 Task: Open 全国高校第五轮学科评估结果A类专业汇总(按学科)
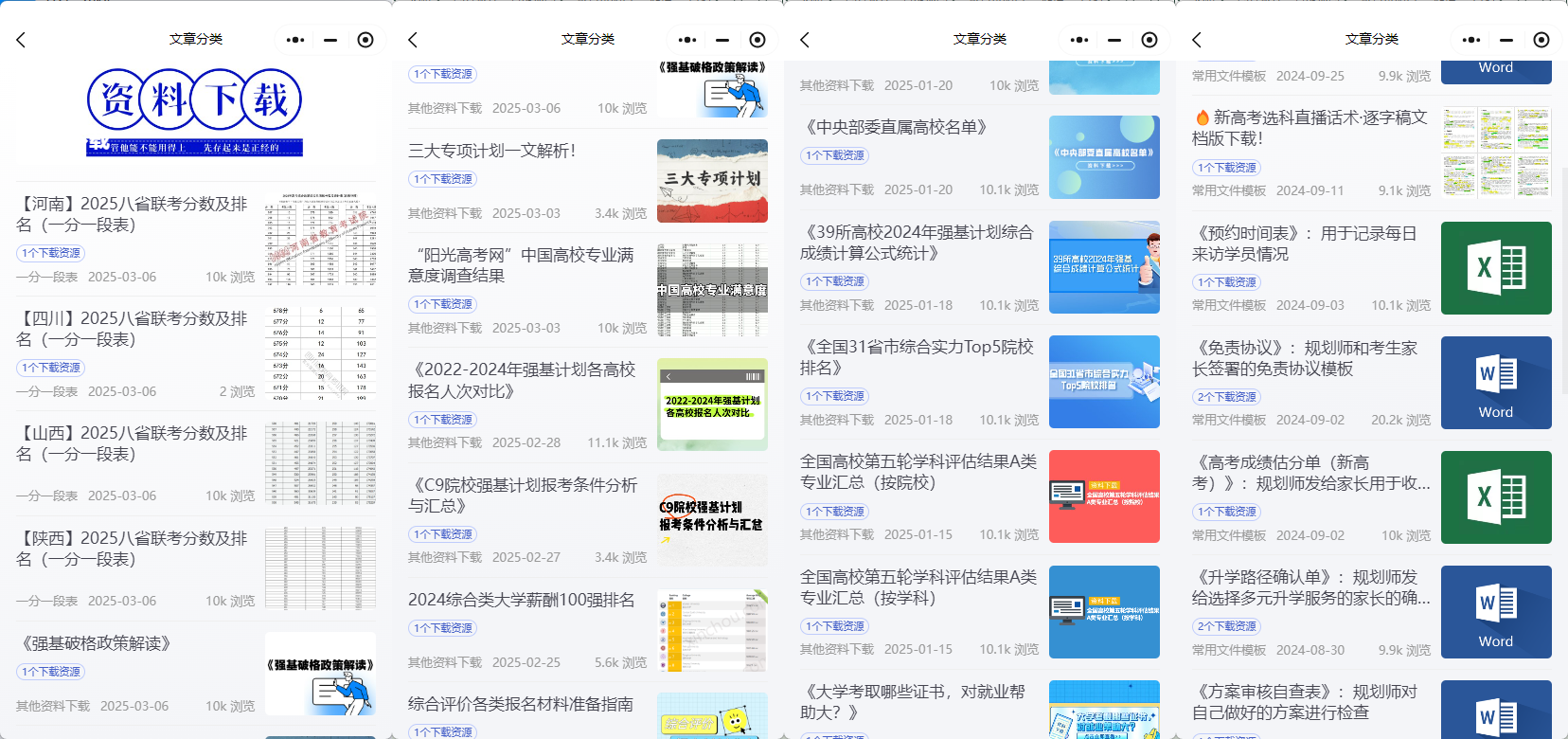tap(918, 587)
